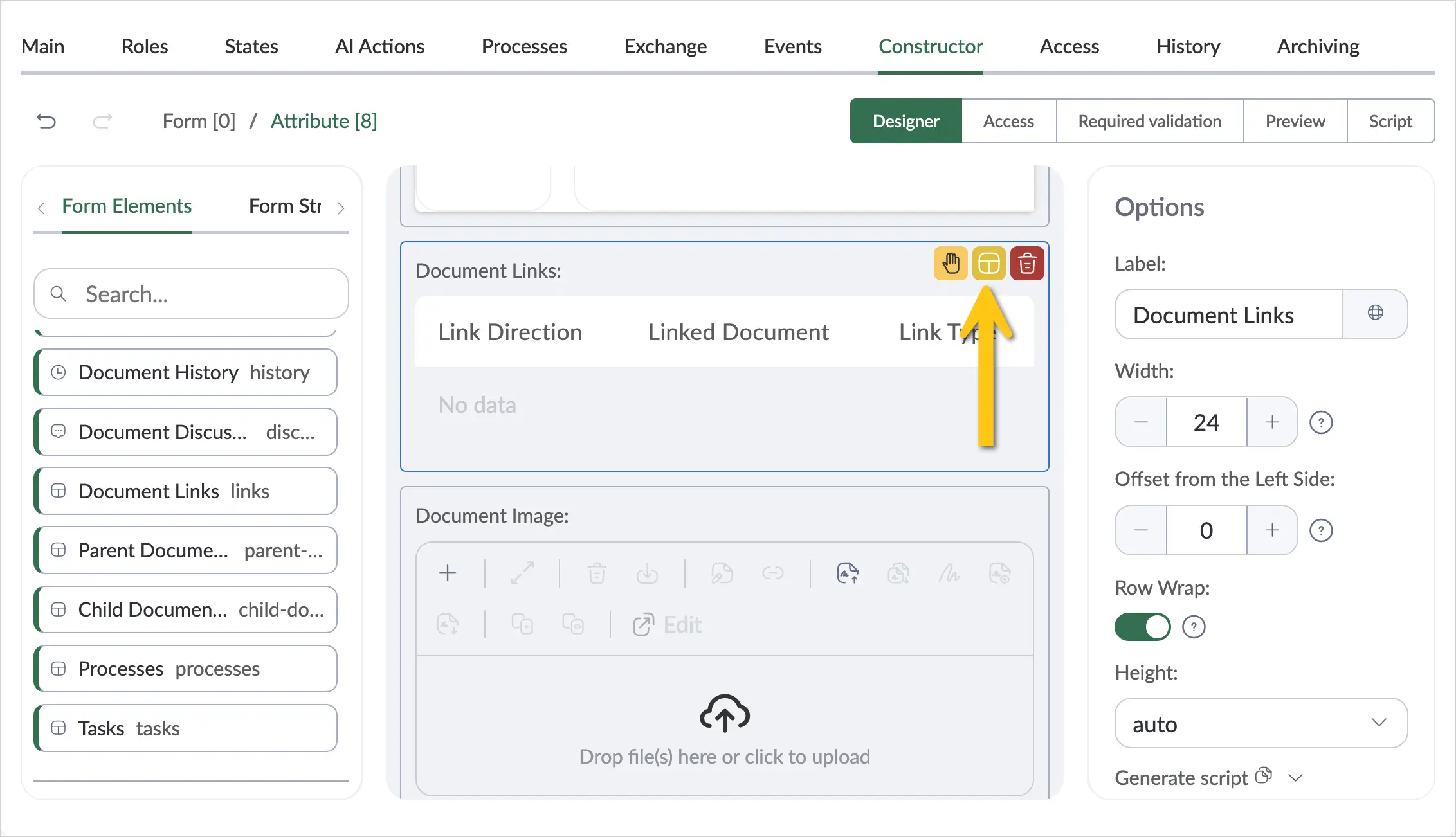This screenshot has width=1456, height=837.
Task: Switch to the Events tab
Action: click(793, 46)
